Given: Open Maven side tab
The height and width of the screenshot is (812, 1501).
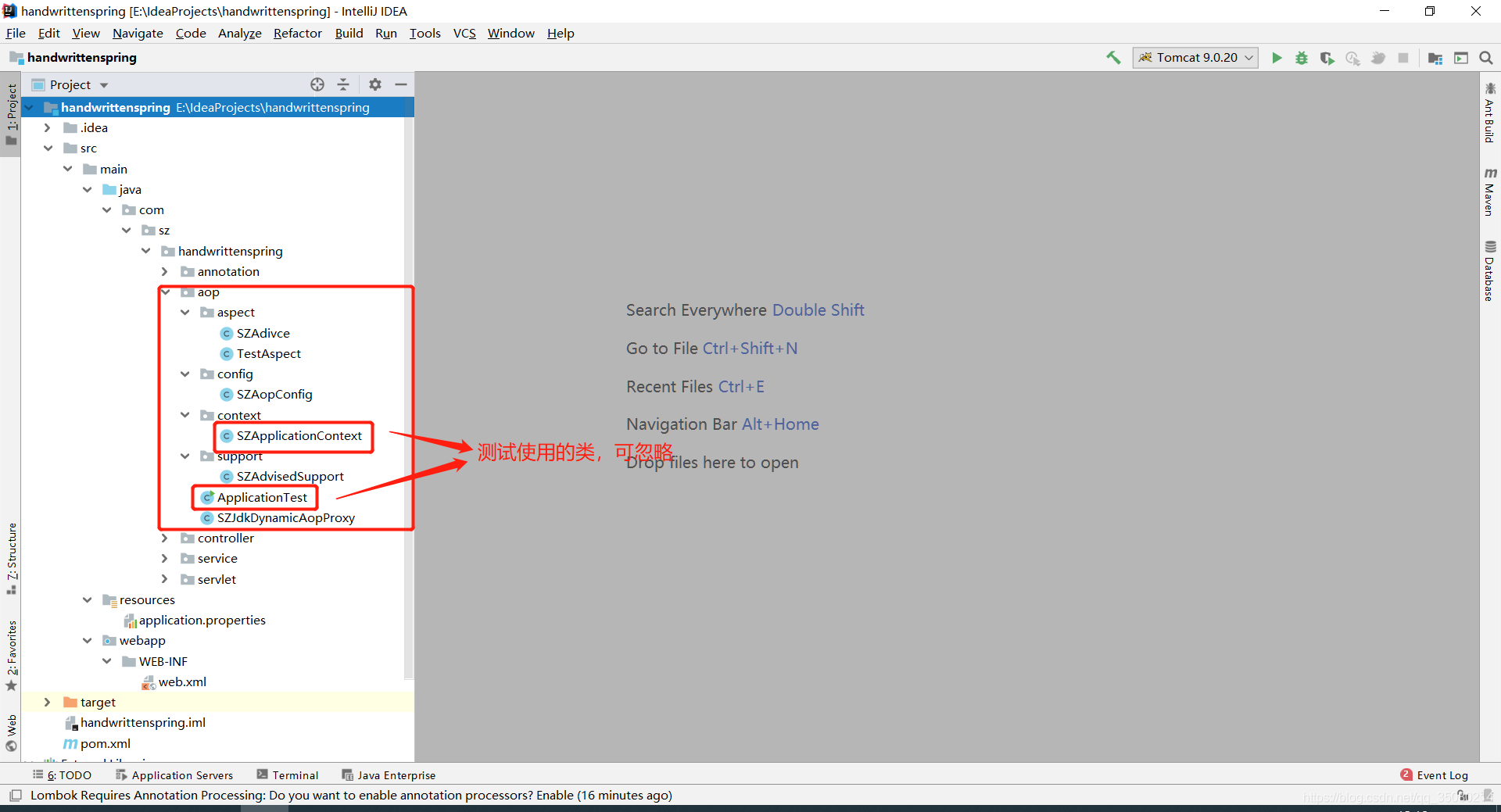Looking at the screenshot, I should click(x=1490, y=191).
